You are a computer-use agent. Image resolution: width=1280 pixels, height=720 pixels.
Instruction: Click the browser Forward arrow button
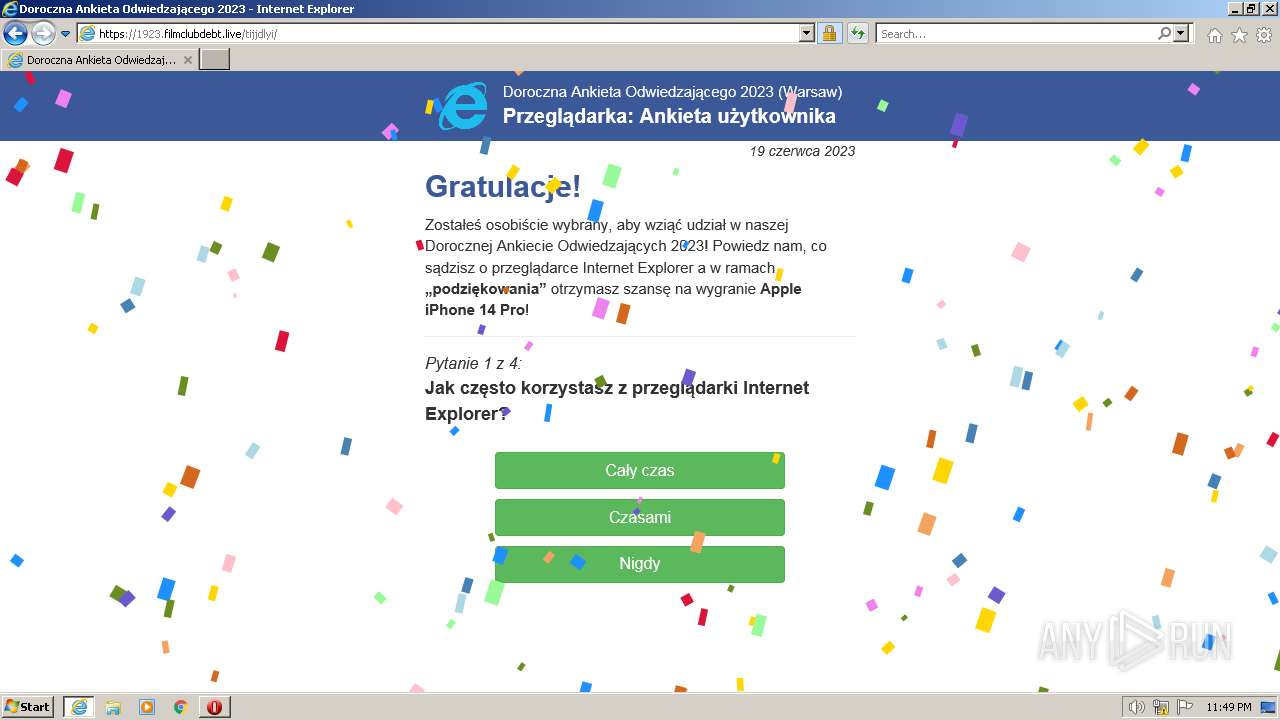[43, 33]
